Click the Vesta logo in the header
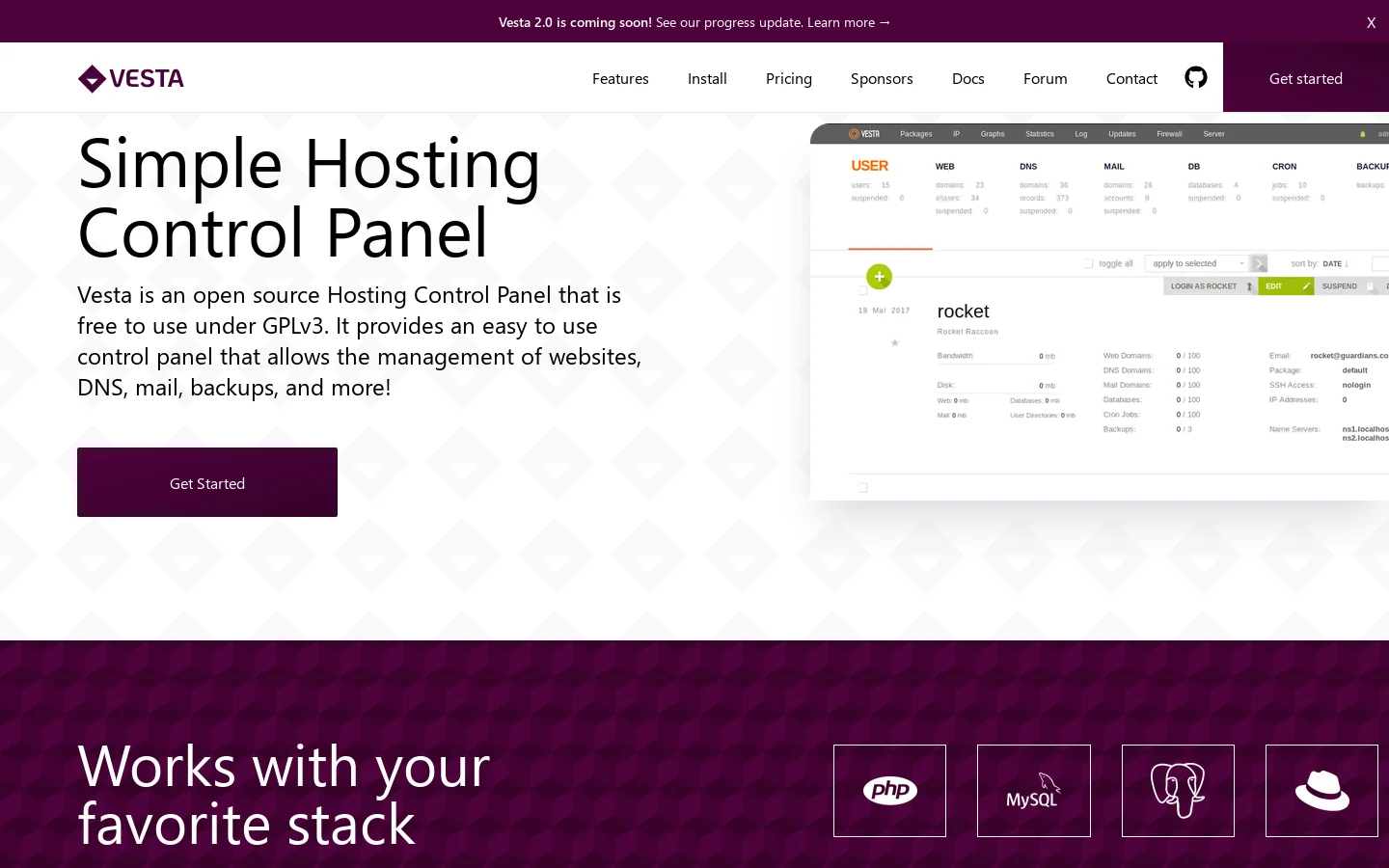This screenshot has height=868, width=1389. (x=131, y=78)
